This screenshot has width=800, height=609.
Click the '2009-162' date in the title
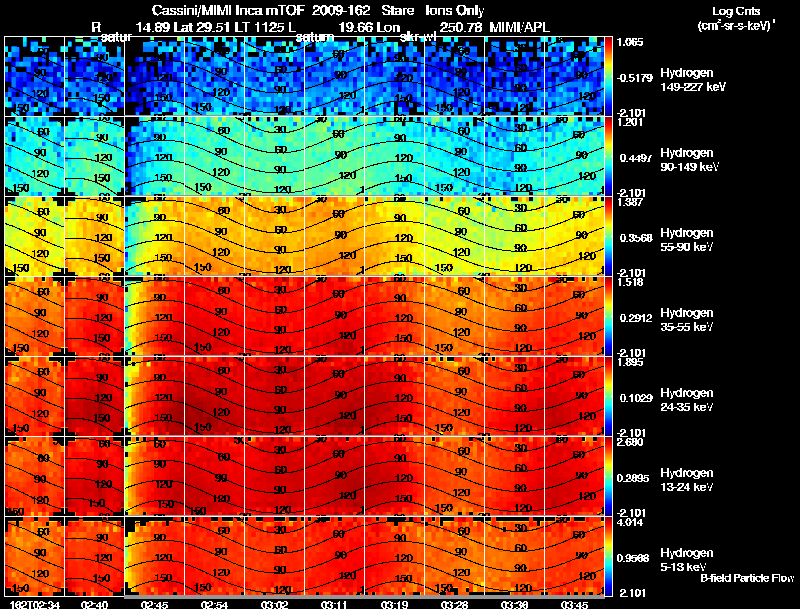click(x=341, y=11)
